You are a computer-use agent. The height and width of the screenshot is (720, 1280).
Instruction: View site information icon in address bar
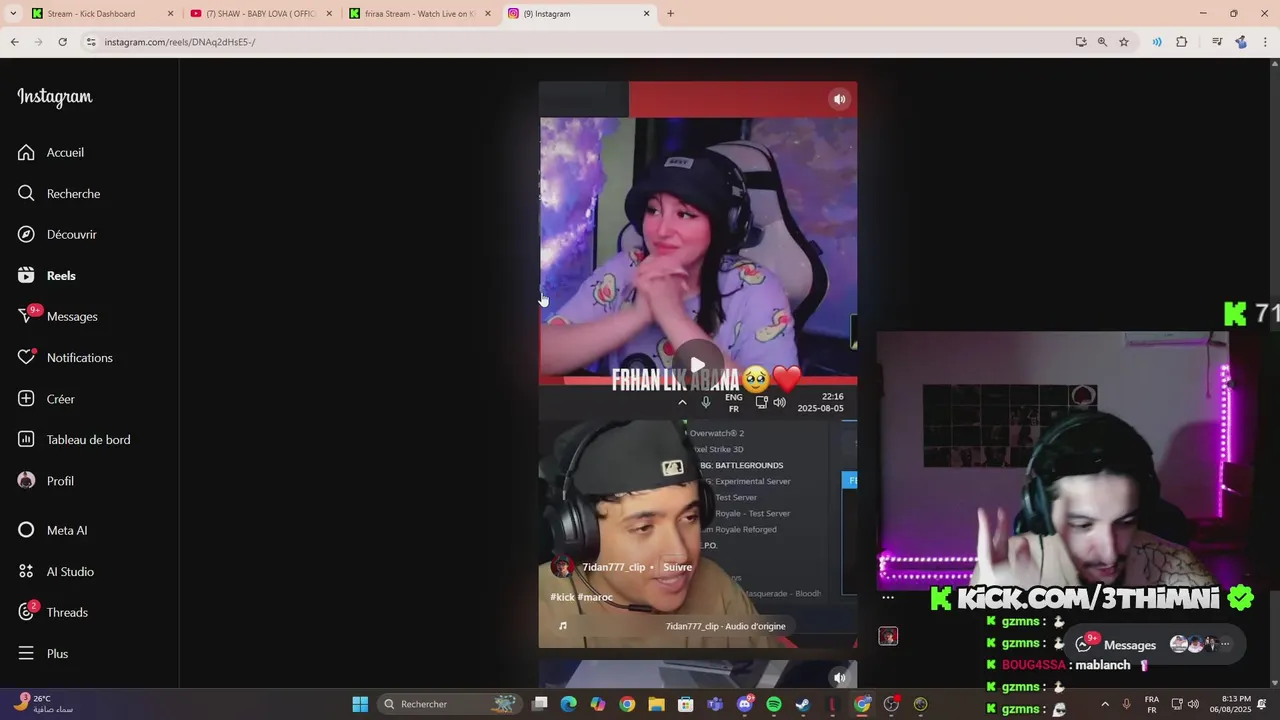[91, 42]
